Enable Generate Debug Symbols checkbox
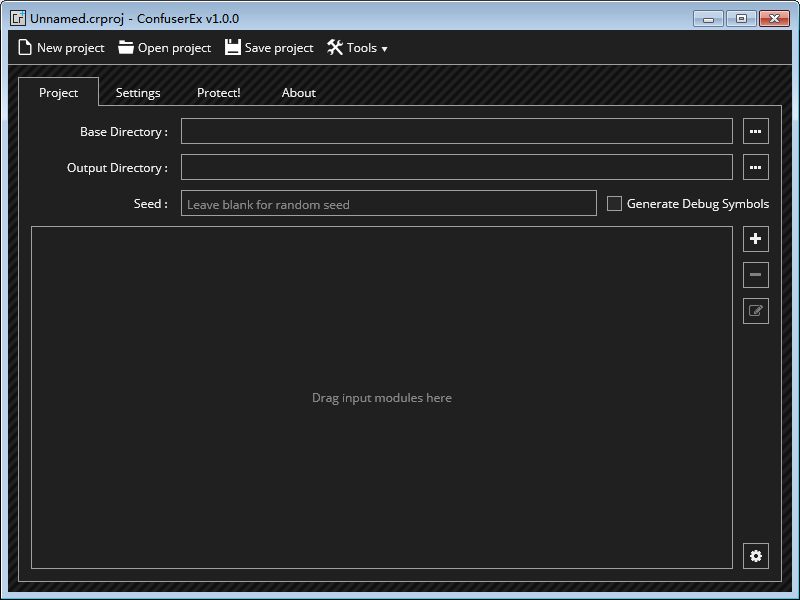The image size is (800, 600). 615,204
